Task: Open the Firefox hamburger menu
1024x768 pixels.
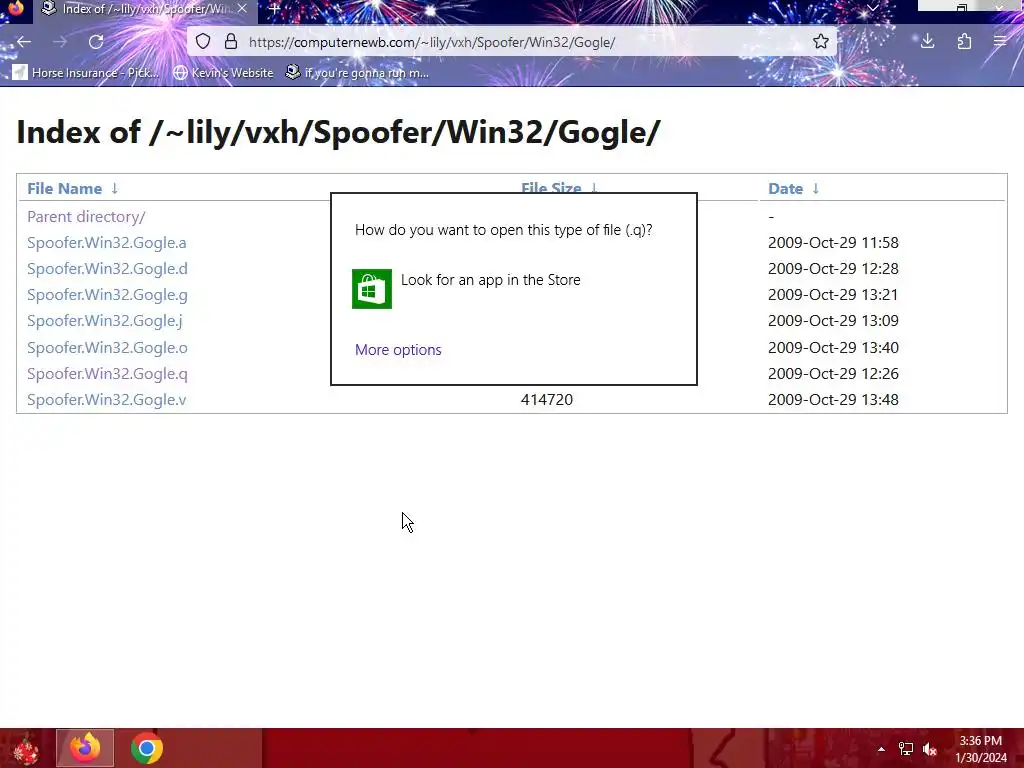Action: (x=1000, y=42)
